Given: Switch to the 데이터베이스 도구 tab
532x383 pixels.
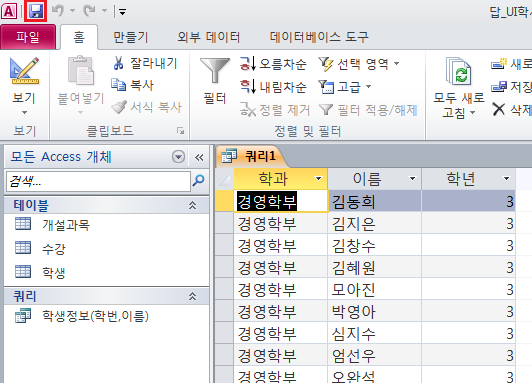Looking at the screenshot, I should 319,37.
